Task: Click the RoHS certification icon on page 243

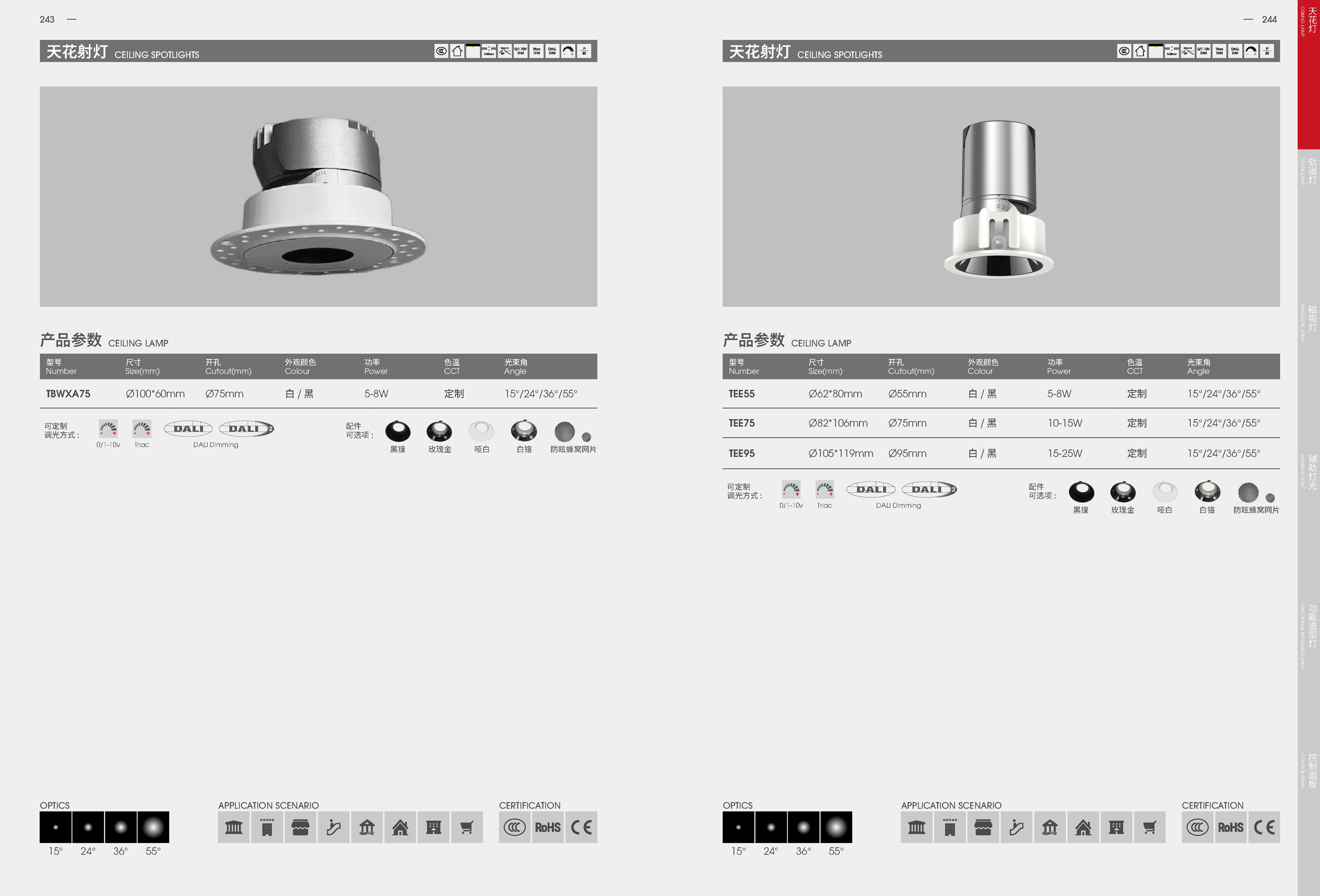Action: (548, 827)
